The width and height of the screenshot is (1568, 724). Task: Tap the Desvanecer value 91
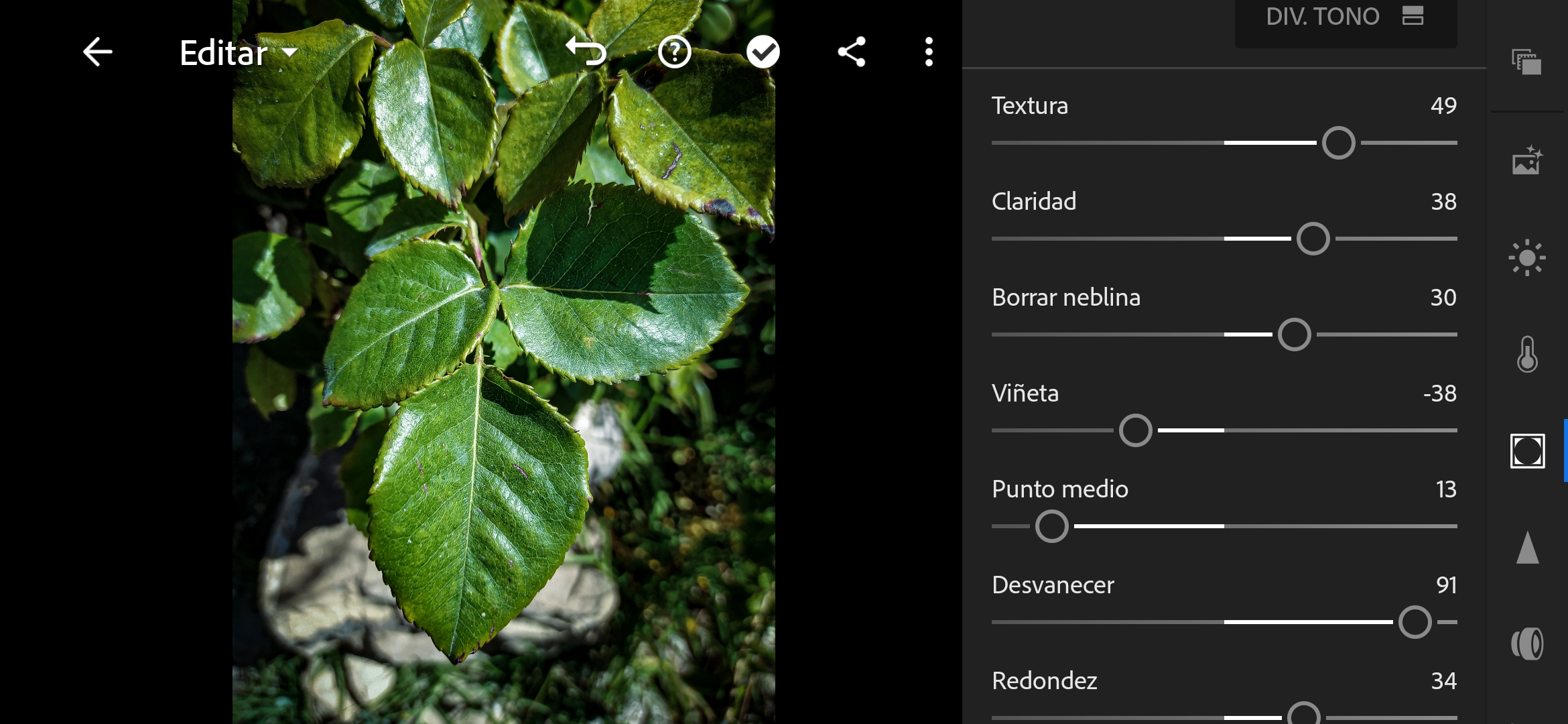(1446, 585)
